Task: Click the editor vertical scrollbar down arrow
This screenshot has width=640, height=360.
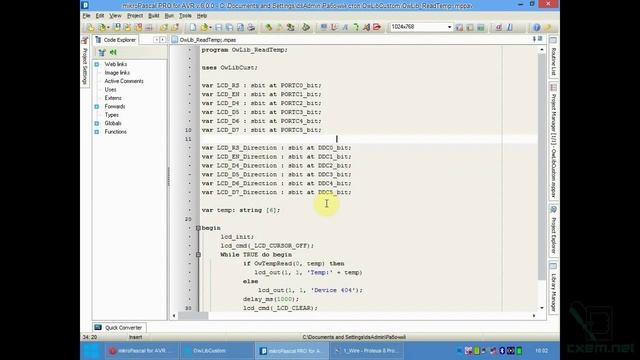Action: coord(542,308)
